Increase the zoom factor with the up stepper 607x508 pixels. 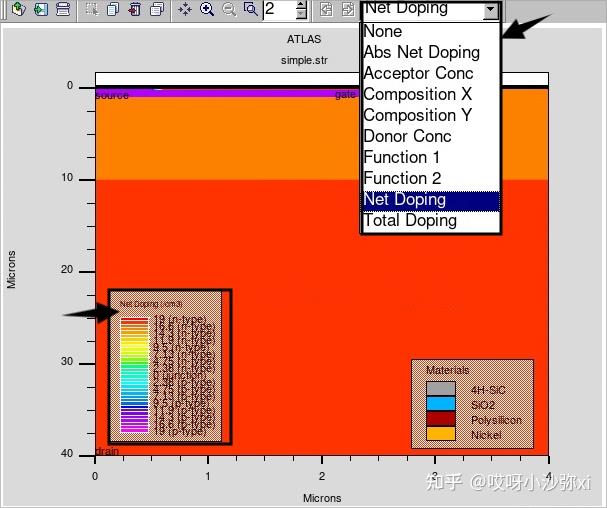pyautogui.click(x=301, y=5)
